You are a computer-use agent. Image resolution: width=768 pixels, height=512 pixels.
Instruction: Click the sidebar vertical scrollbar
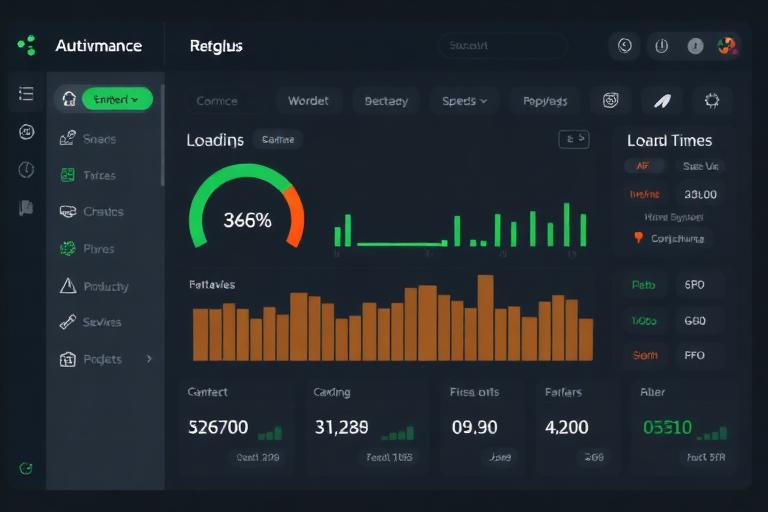[x=163, y=135]
